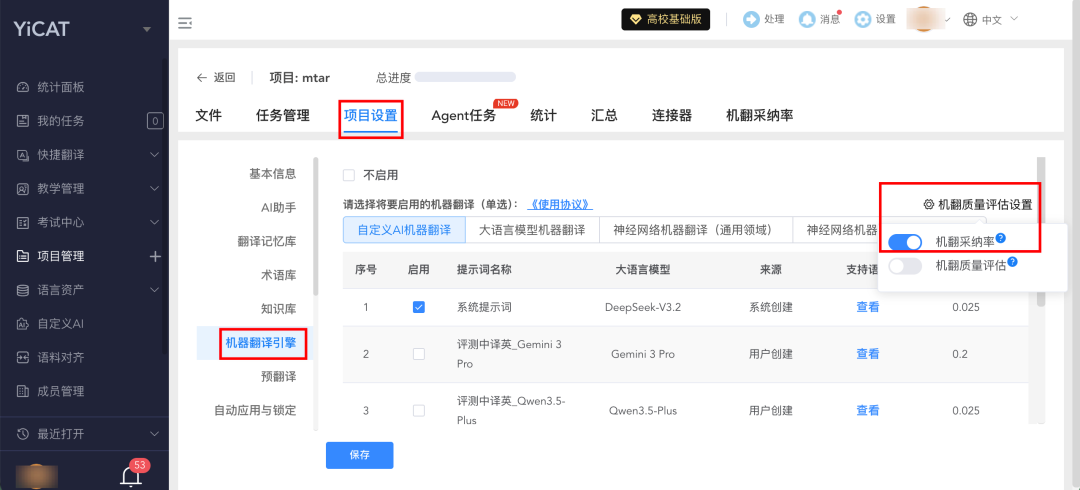Turn on the 机翻质量评估 switch
Viewport: 1080px width, 490px height.
tap(905, 266)
